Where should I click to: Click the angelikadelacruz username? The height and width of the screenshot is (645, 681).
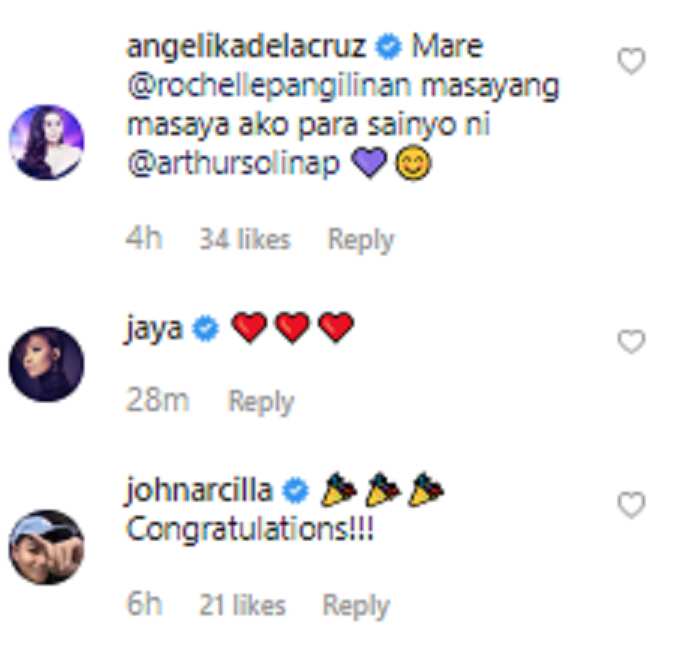pos(246,47)
